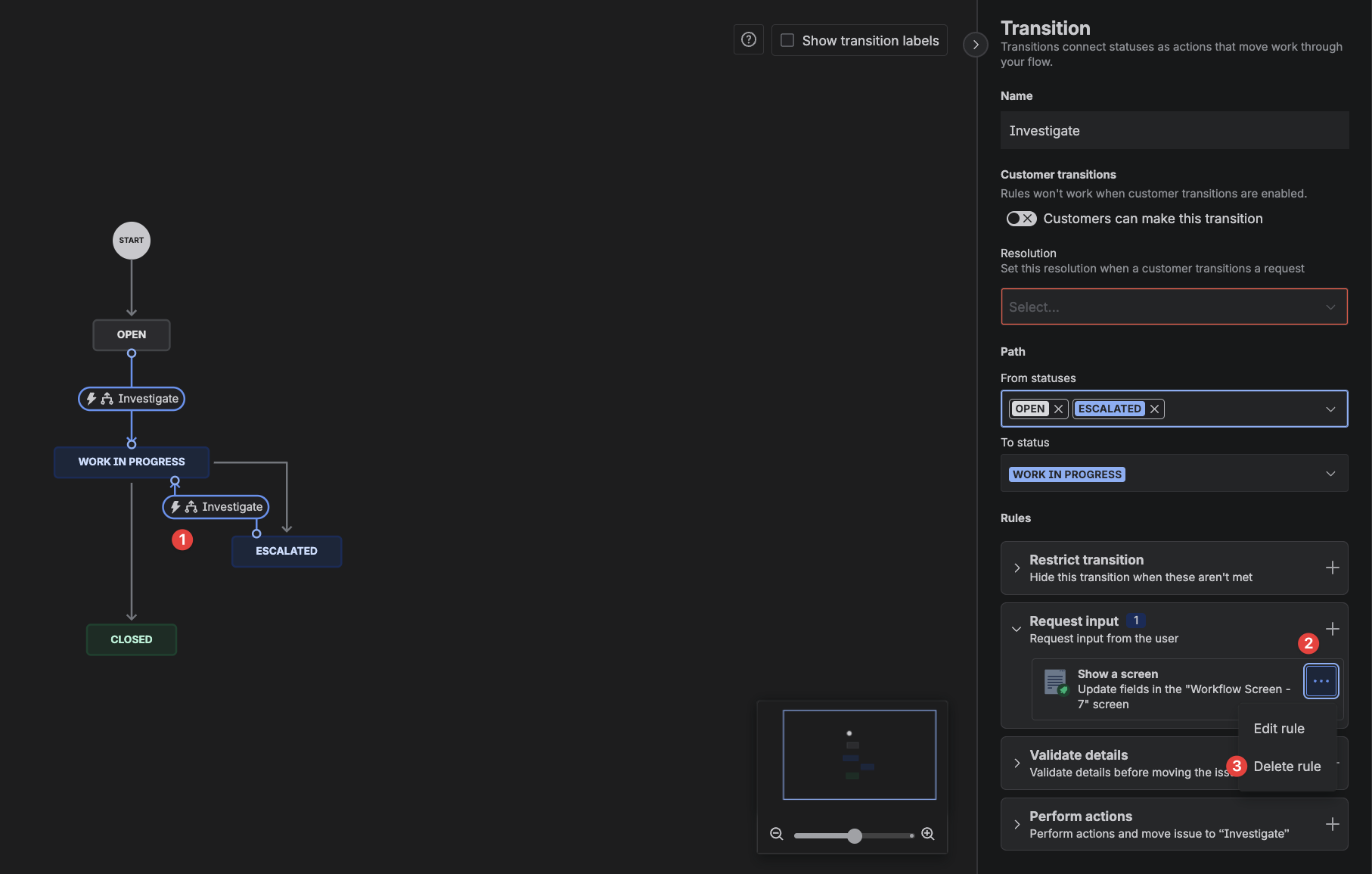The width and height of the screenshot is (1372, 874).
Task: Add a Perform actions rule with plus
Action: (x=1332, y=824)
